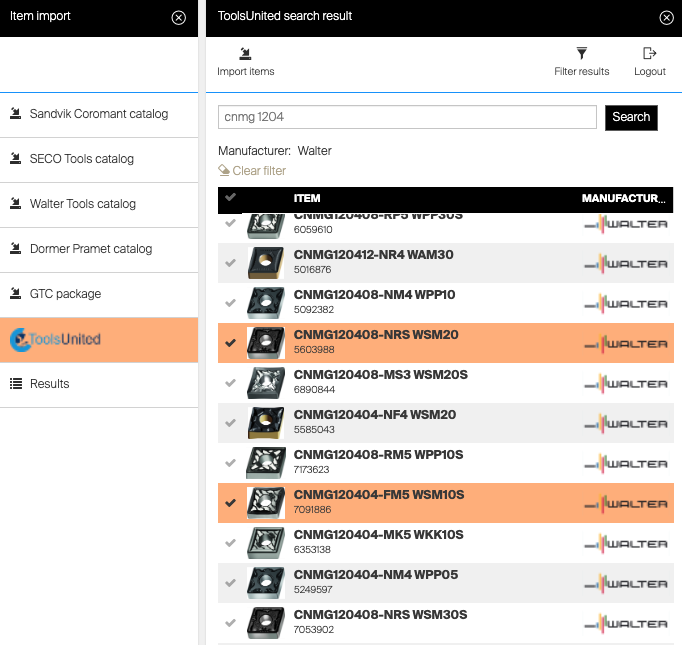Open Dormer Pramet catalog import
Screen dimensions: 682x645
pos(90,249)
